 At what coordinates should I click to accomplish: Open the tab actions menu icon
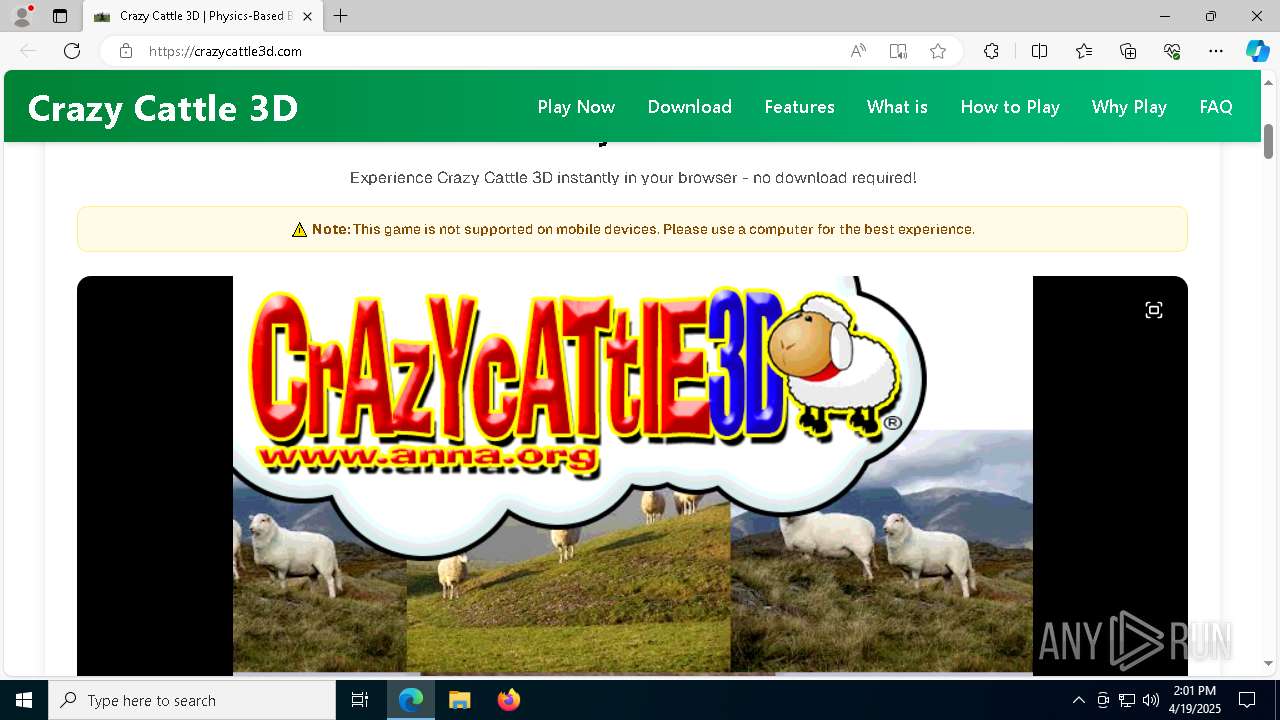click(60, 16)
